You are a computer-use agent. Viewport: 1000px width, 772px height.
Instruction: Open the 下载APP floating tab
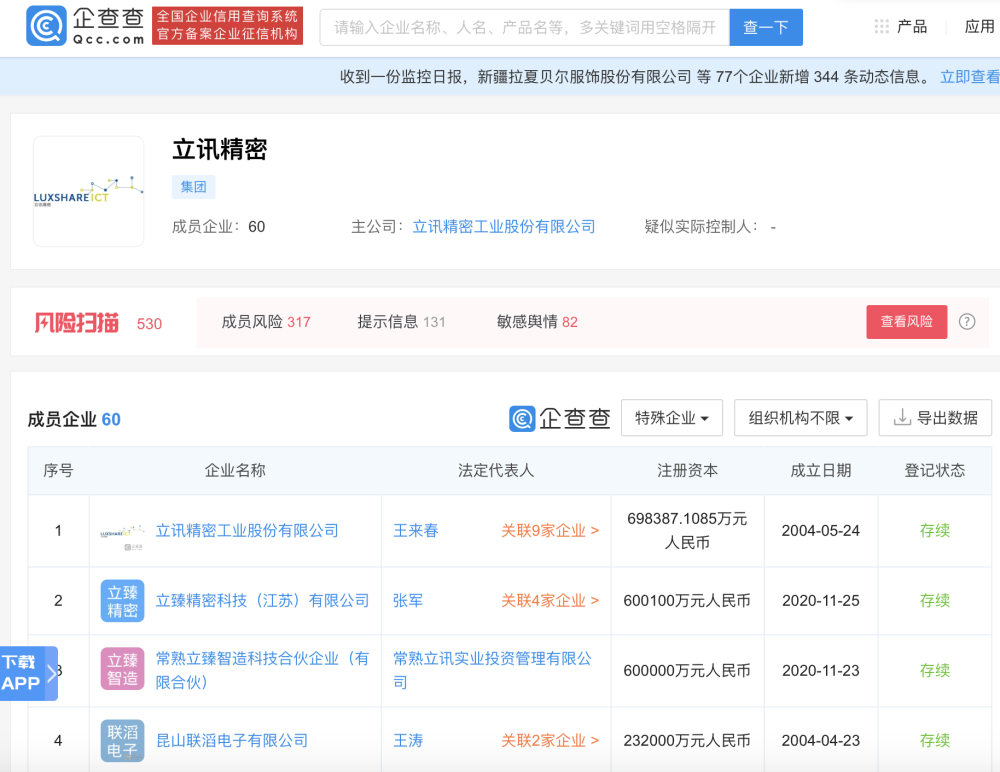29,673
